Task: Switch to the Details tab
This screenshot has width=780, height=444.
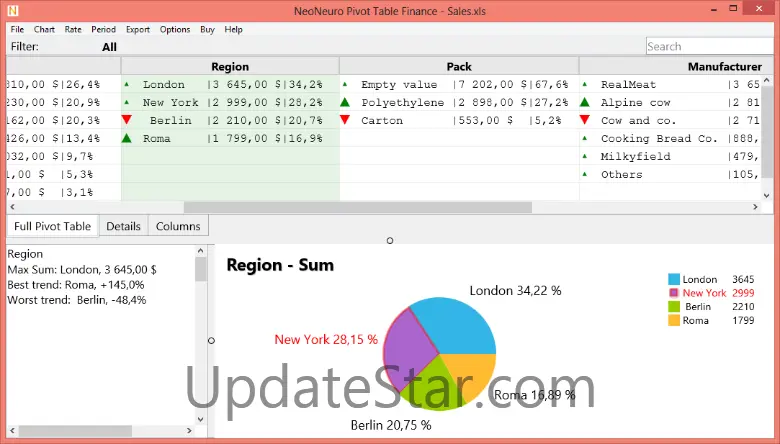Action: coord(123,226)
